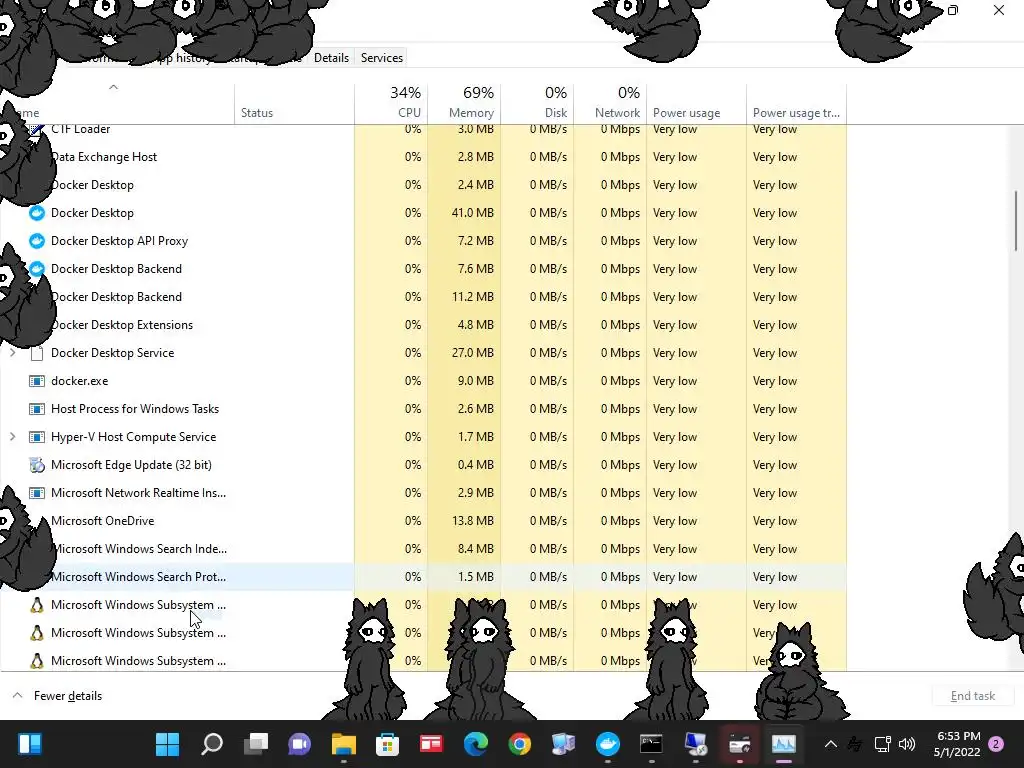1024x768 pixels.
Task: Select the Docker Desktop Extensions row
Action: coord(423,325)
